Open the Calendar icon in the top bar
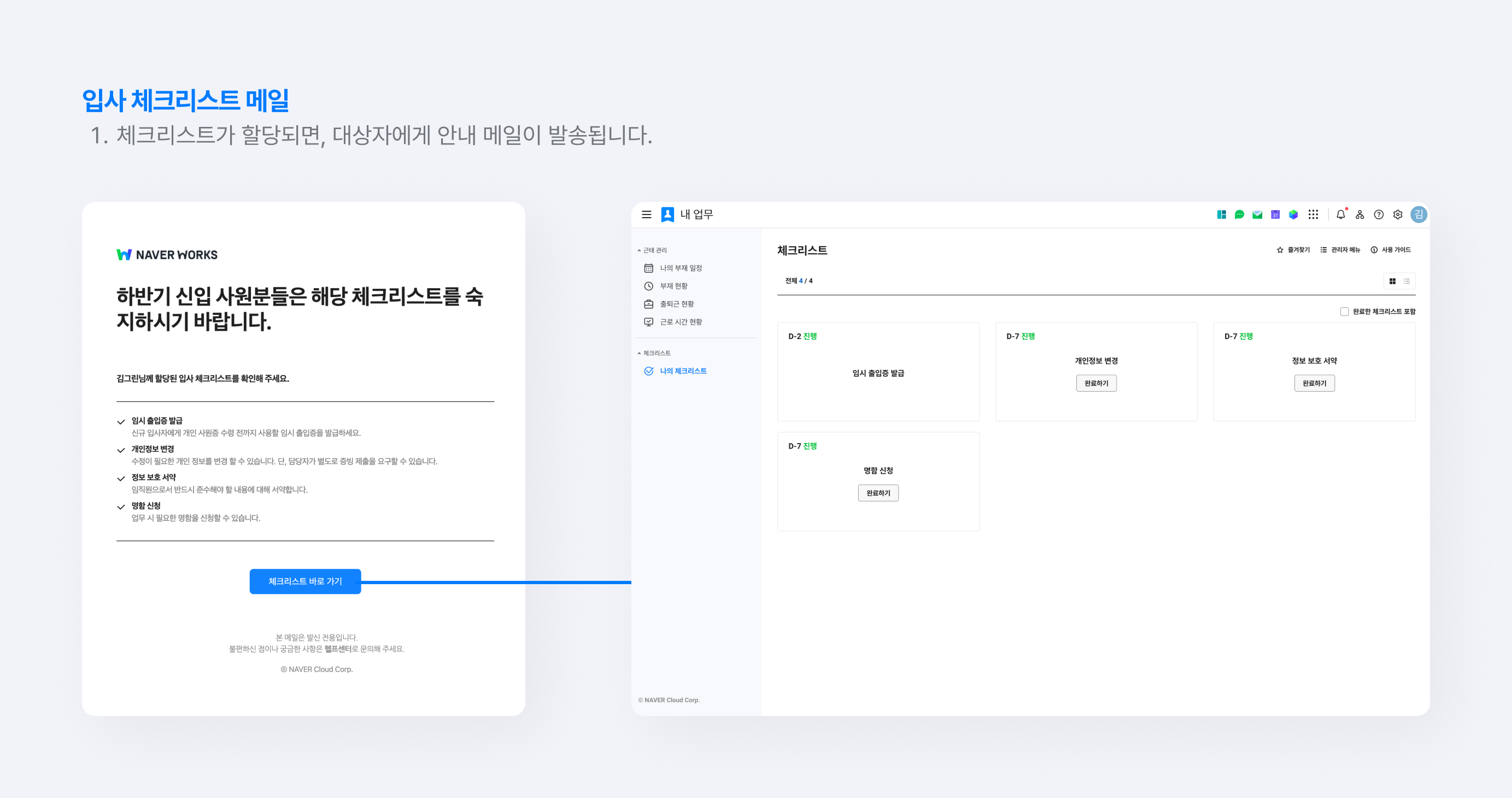 coord(1275,215)
